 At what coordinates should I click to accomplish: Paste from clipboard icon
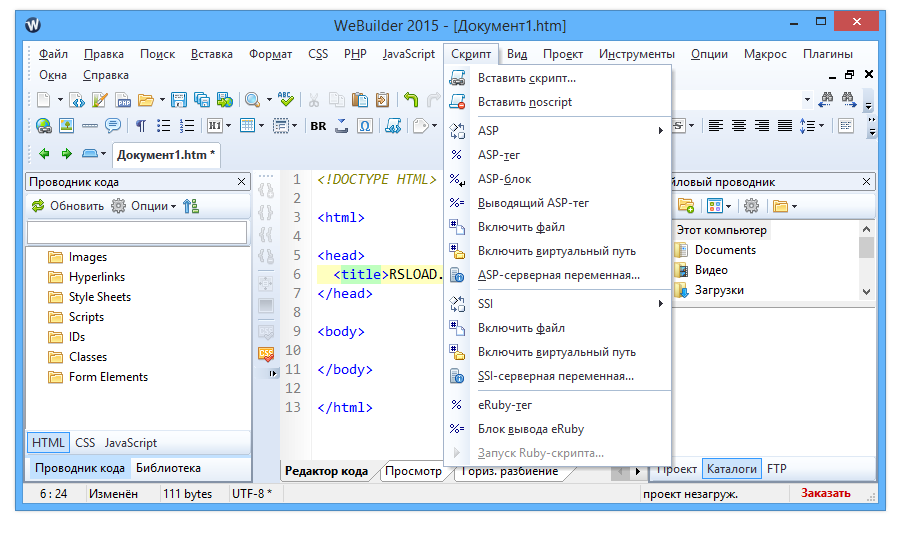point(359,100)
